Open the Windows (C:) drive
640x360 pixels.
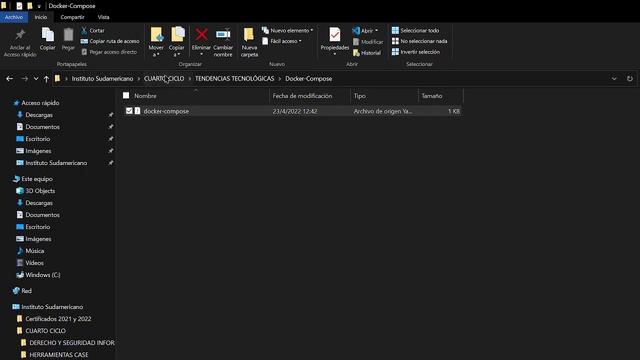point(43,275)
